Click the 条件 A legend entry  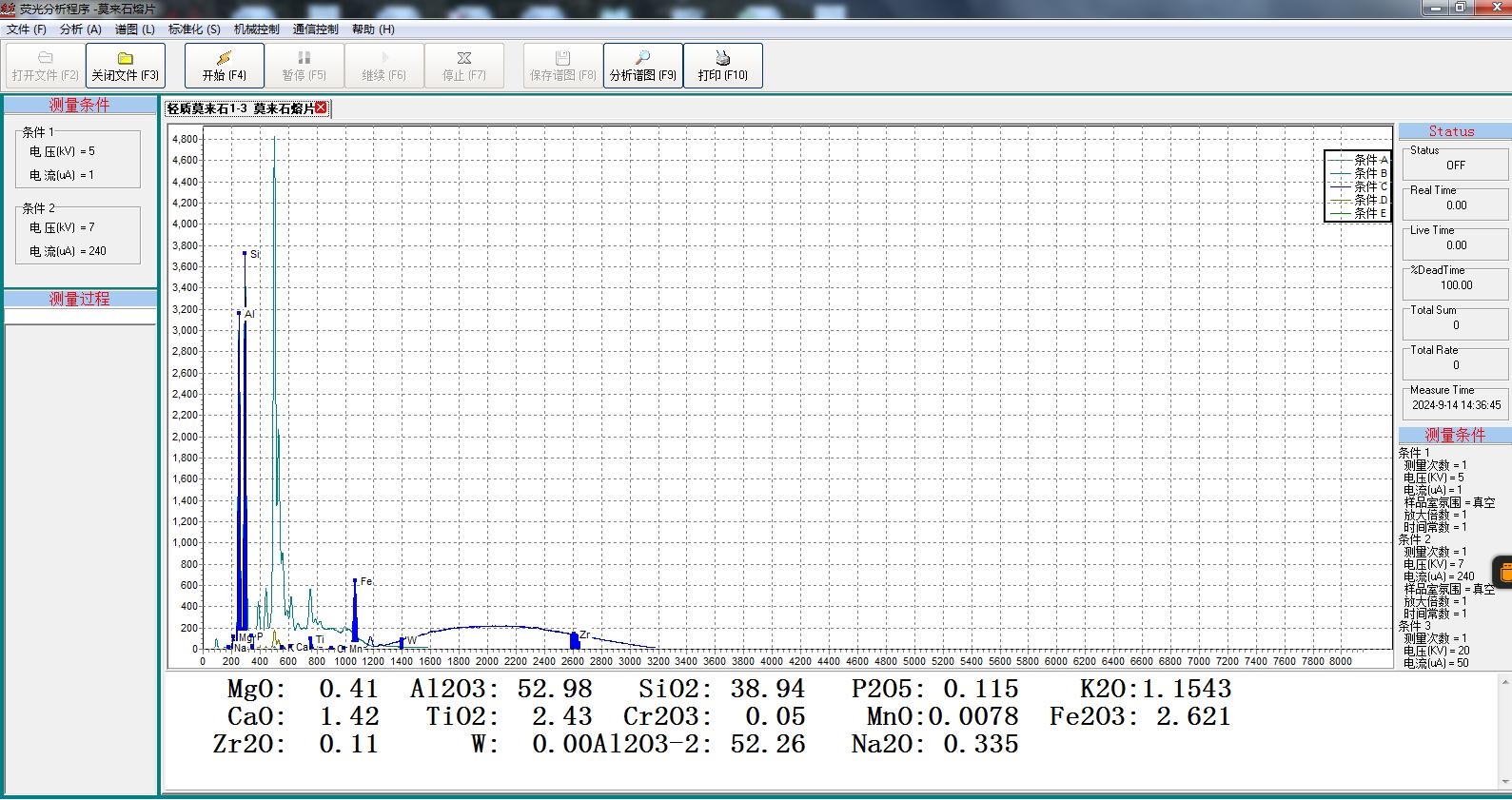coord(1361,160)
